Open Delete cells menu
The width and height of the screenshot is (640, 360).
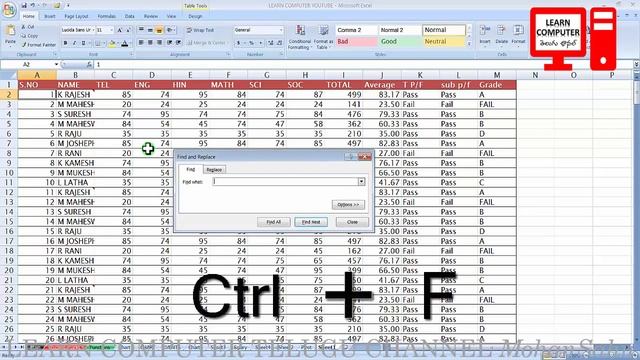502,35
